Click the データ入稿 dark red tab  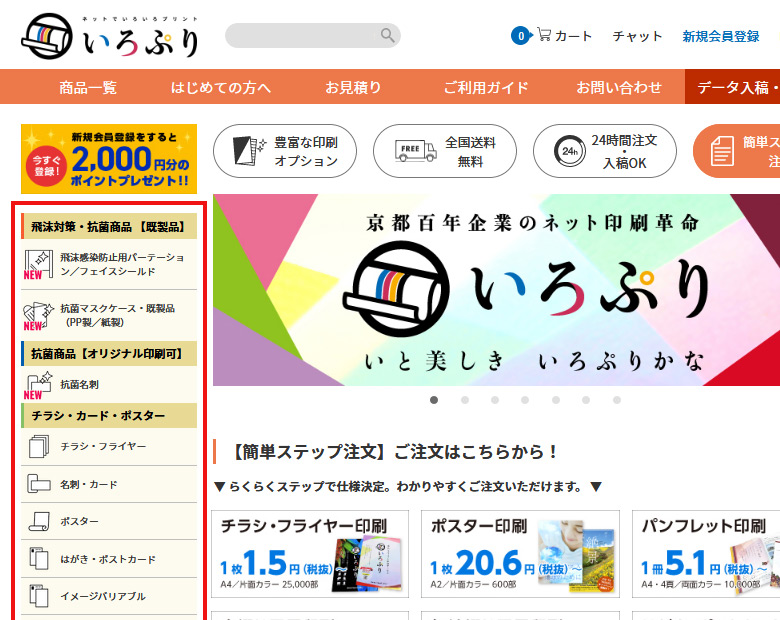[x=732, y=87]
